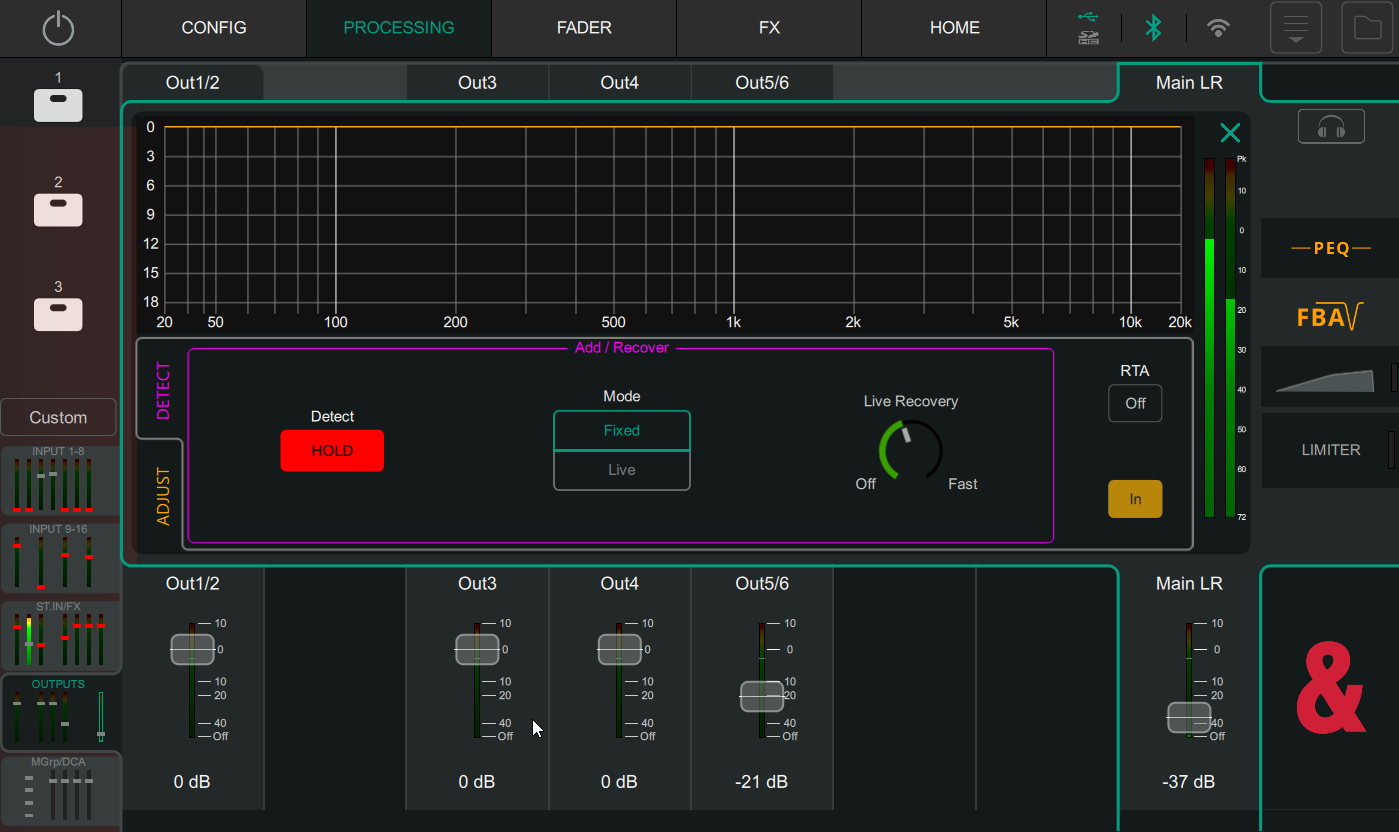The image size is (1399, 832).
Task: Open the headphones monitor button
Action: [x=1330, y=127]
